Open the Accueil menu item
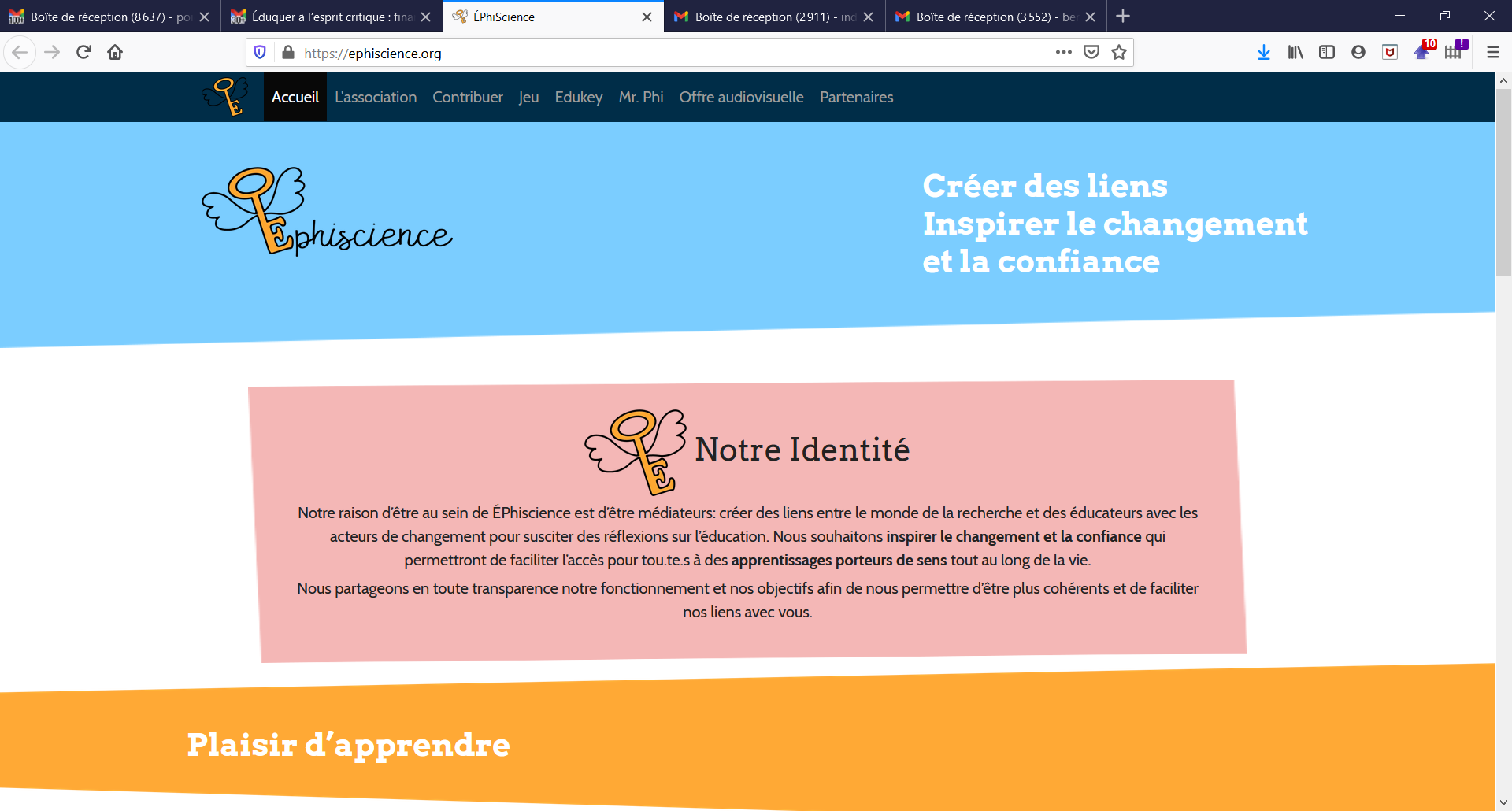 295,97
